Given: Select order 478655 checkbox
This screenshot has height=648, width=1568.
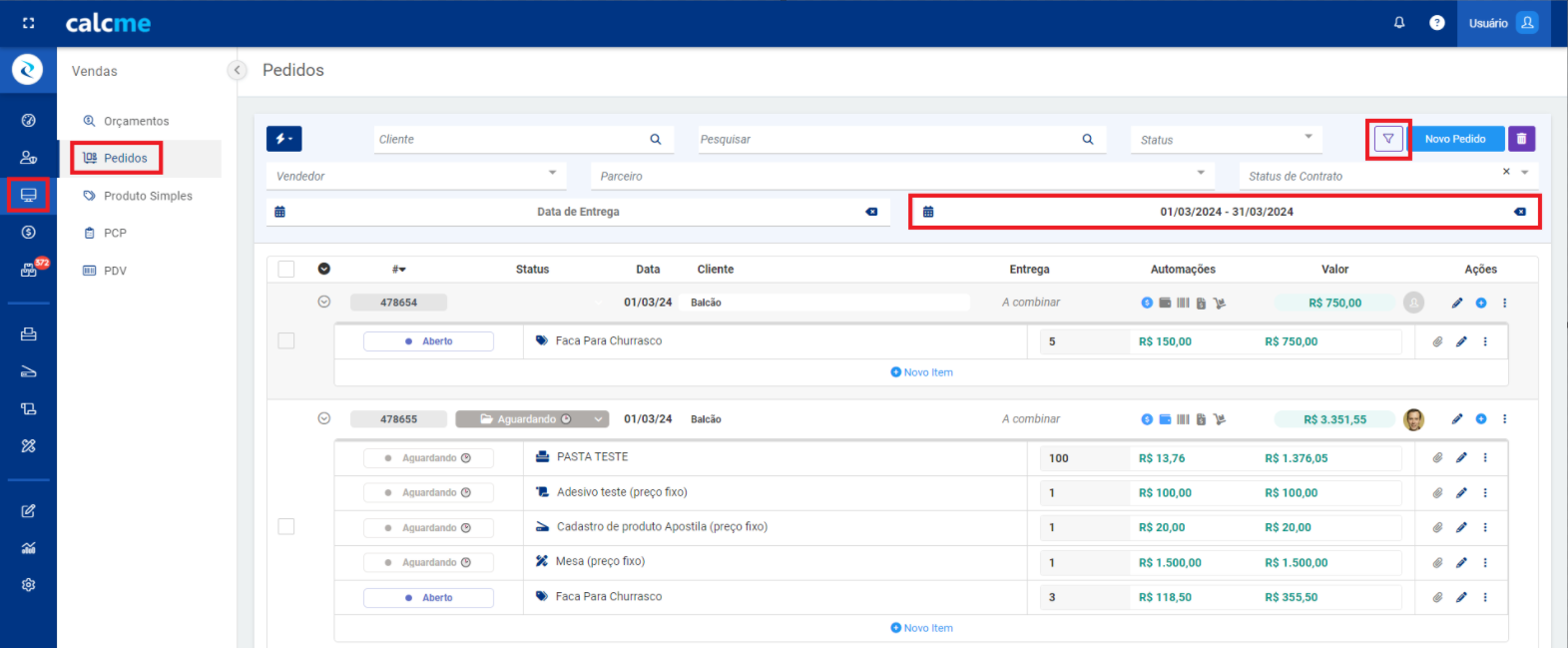Looking at the screenshot, I should pyautogui.click(x=286, y=526).
